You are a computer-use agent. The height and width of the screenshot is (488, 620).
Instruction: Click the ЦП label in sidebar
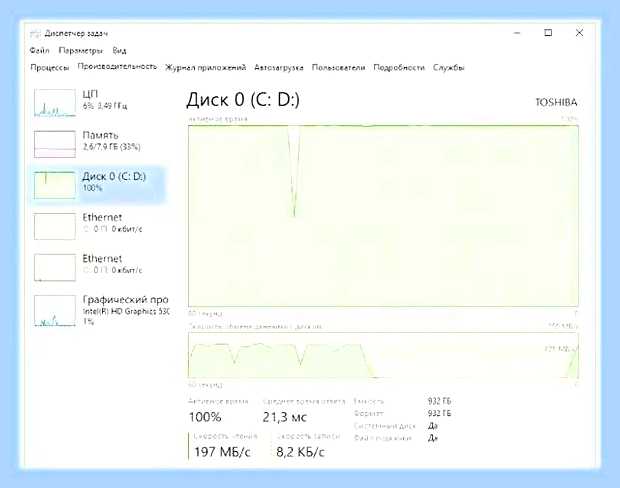90,94
